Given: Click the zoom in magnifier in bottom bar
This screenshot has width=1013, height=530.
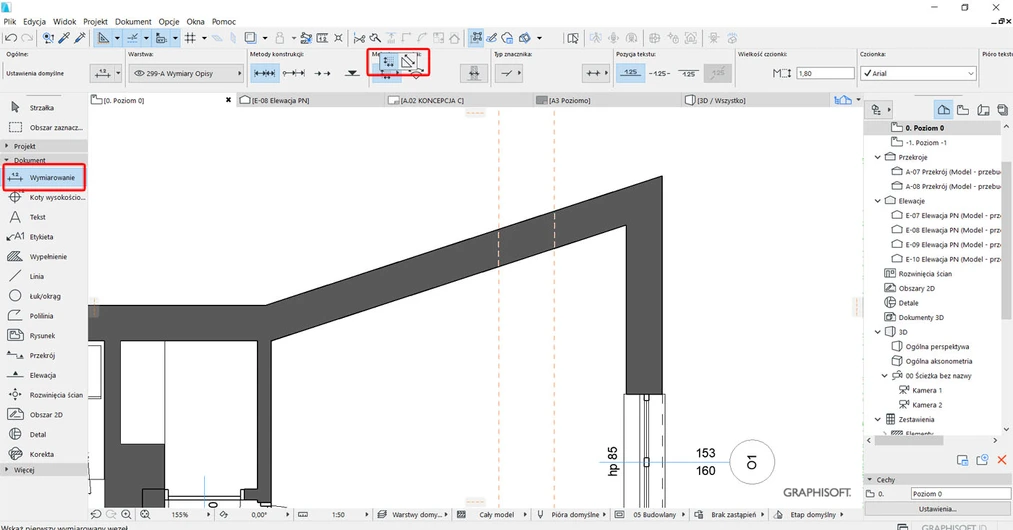Looking at the screenshot, I should pos(126,514).
